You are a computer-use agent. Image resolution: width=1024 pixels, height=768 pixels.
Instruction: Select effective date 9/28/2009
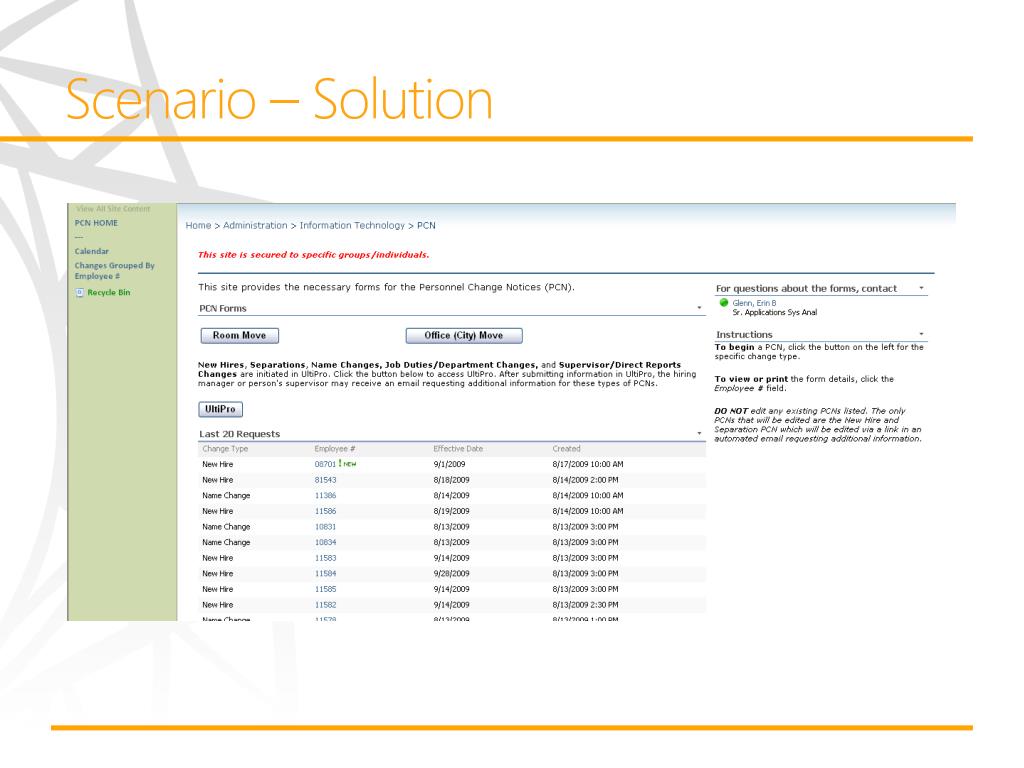pos(451,574)
